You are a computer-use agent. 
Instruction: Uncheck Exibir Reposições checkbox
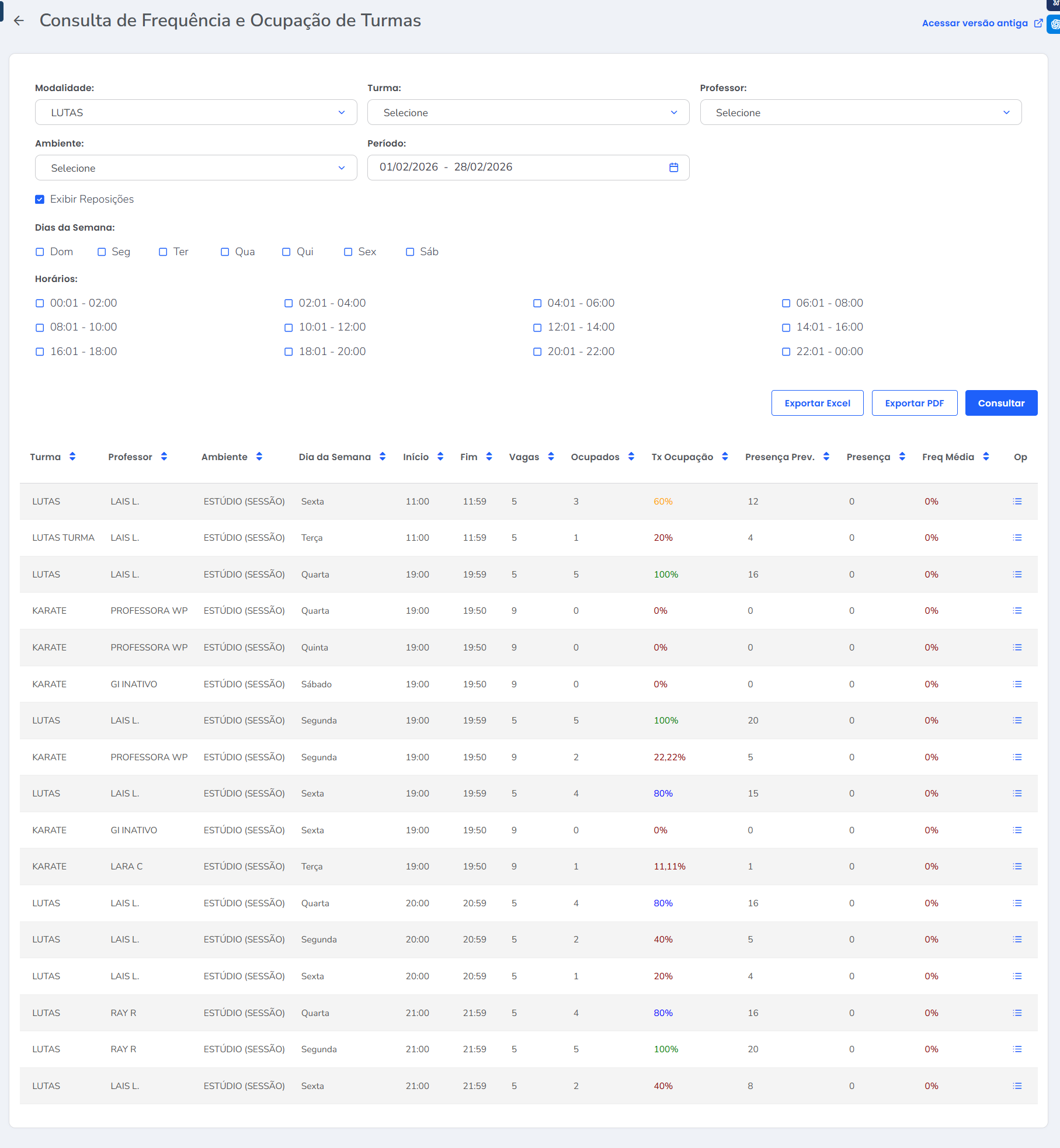tap(40, 200)
